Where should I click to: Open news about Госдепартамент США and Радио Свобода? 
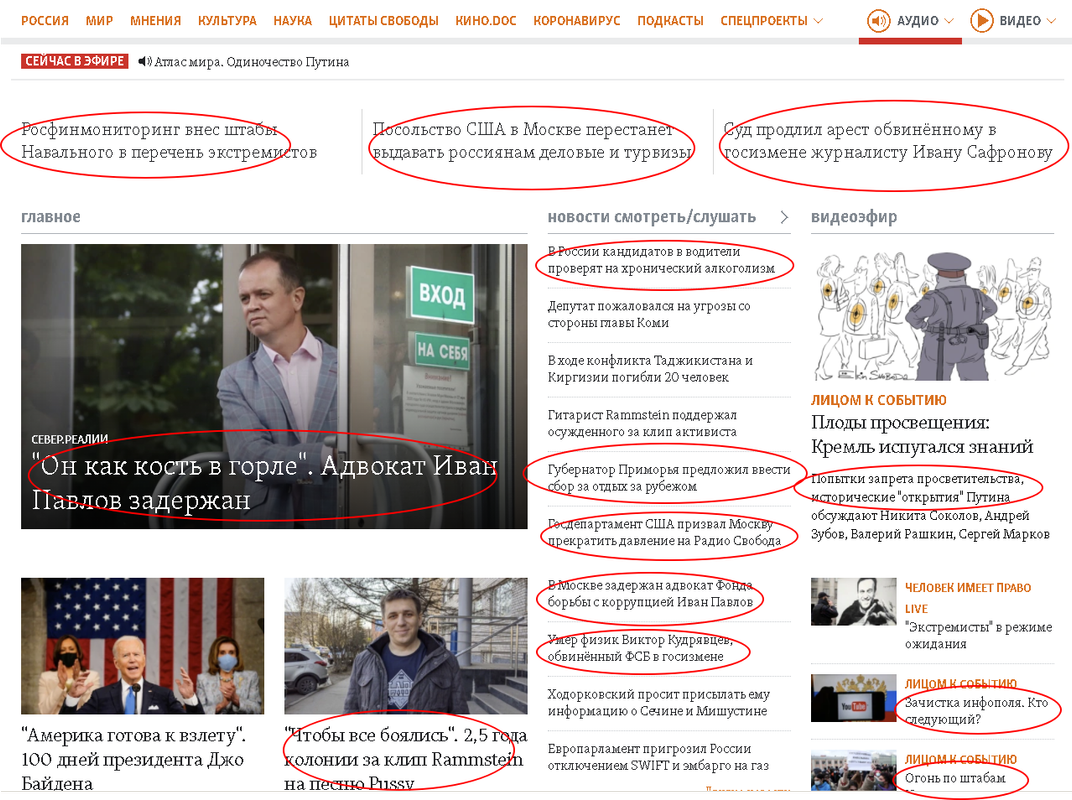(x=664, y=532)
